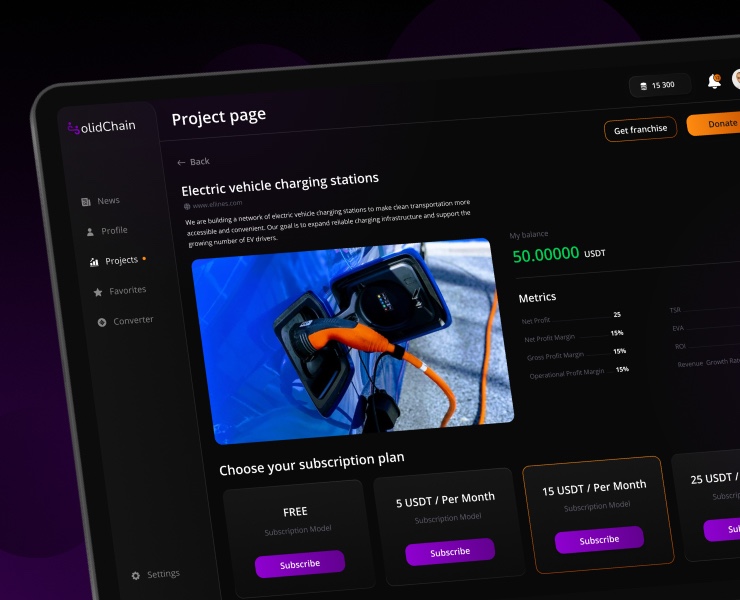Click the ROI metric label
Viewport: 740px width, 600px height.
tap(680, 346)
